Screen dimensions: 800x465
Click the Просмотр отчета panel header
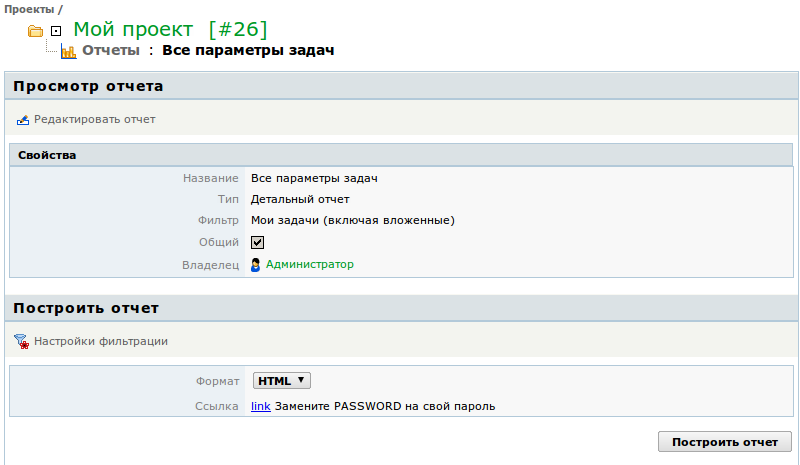(x=88, y=86)
